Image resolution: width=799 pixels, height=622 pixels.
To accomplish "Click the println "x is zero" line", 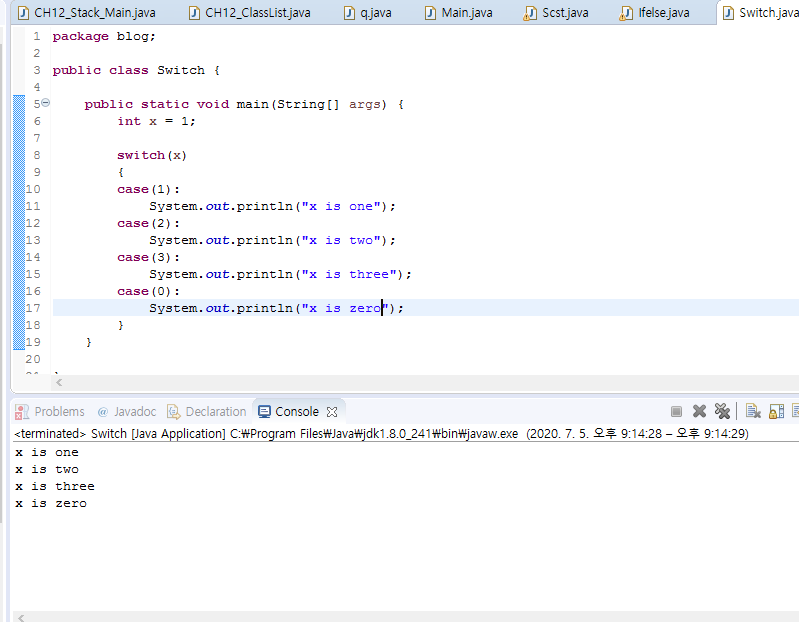I will pyautogui.click(x=276, y=308).
